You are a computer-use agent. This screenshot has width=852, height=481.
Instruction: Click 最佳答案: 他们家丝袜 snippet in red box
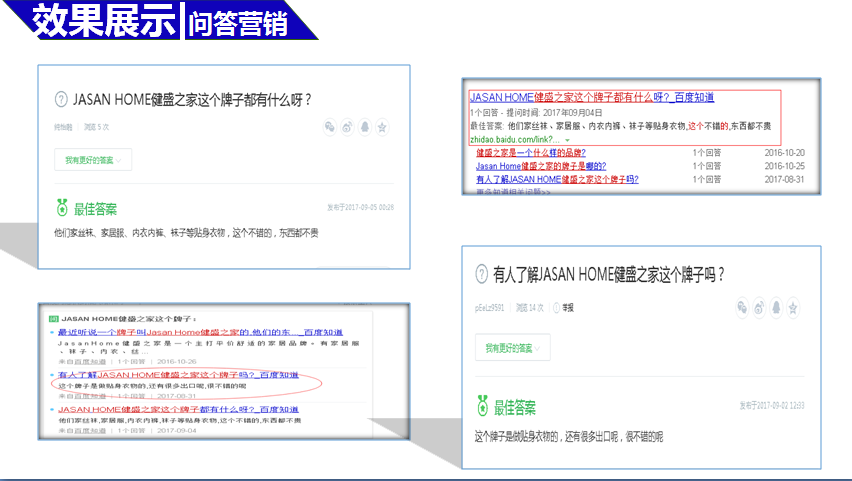pyautogui.click(x=621, y=126)
